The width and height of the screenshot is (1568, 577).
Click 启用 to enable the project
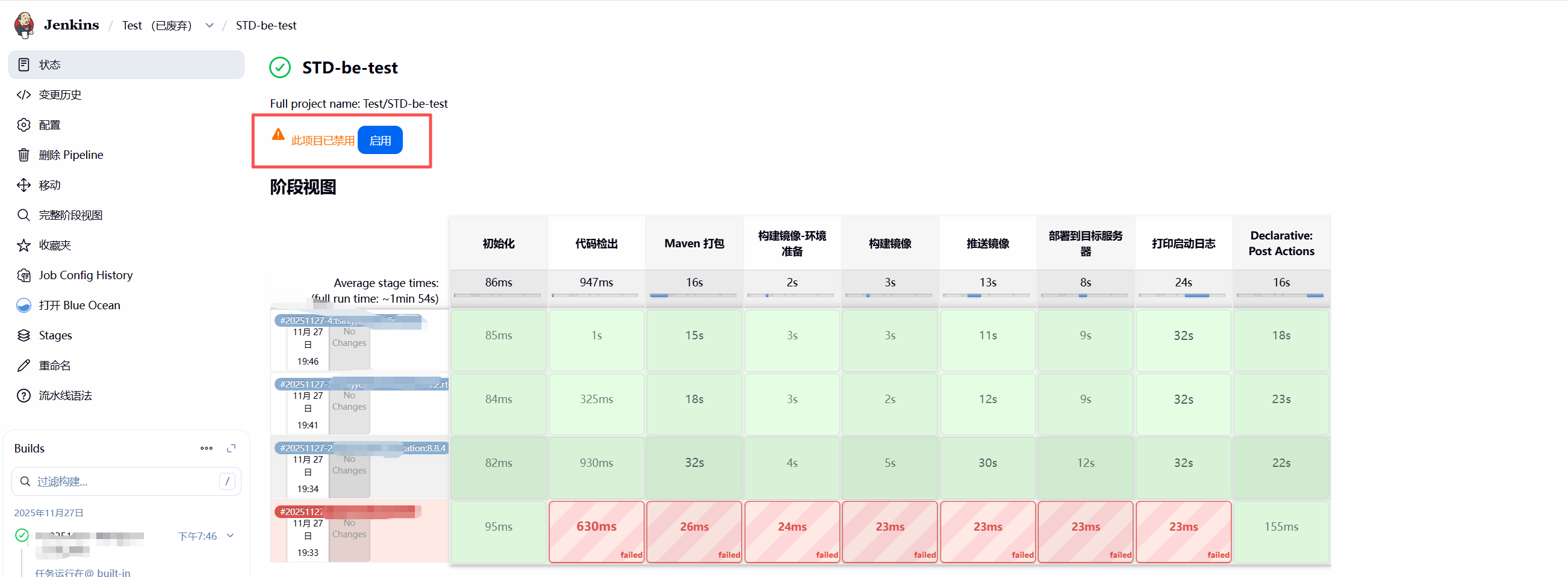pyautogui.click(x=380, y=140)
